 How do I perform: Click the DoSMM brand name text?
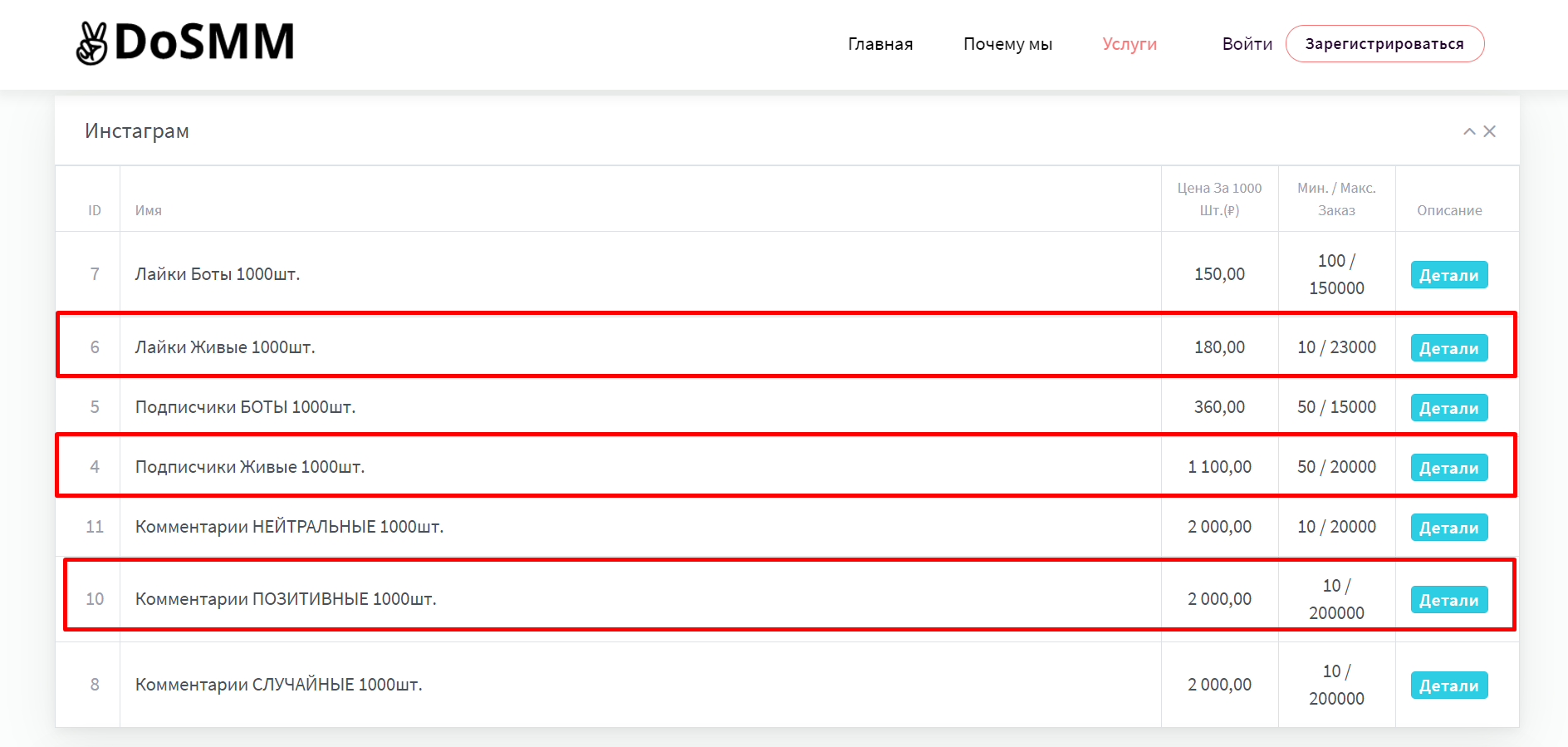pyautogui.click(x=204, y=42)
